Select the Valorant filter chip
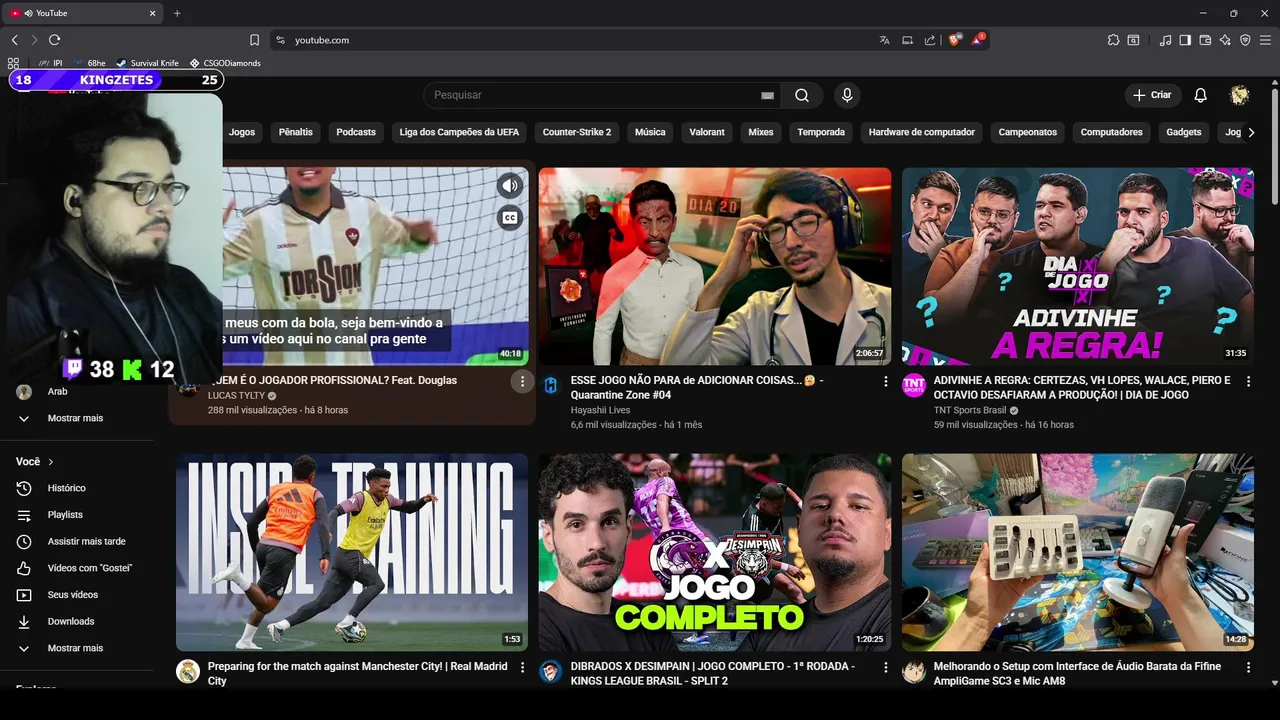The image size is (1280, 720). tap(707, 132)
